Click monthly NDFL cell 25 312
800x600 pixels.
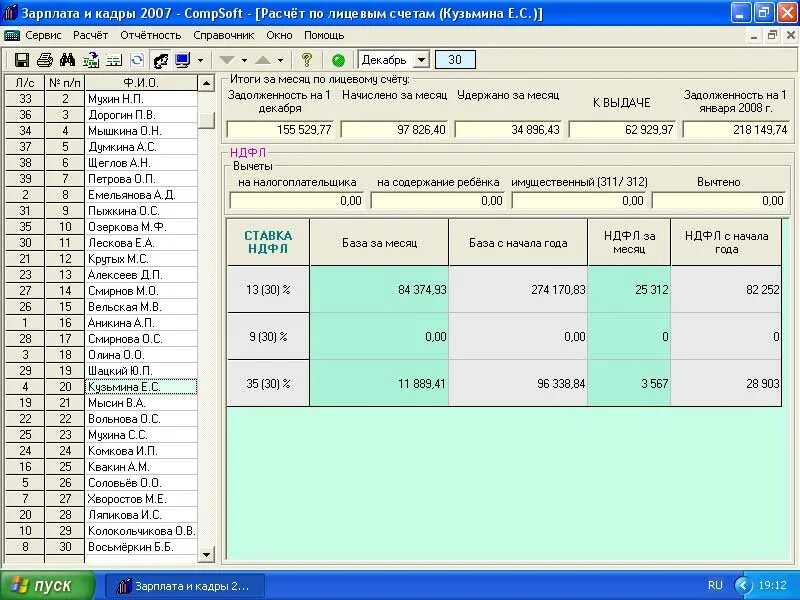pyautogui.click(x=629, y=289)
